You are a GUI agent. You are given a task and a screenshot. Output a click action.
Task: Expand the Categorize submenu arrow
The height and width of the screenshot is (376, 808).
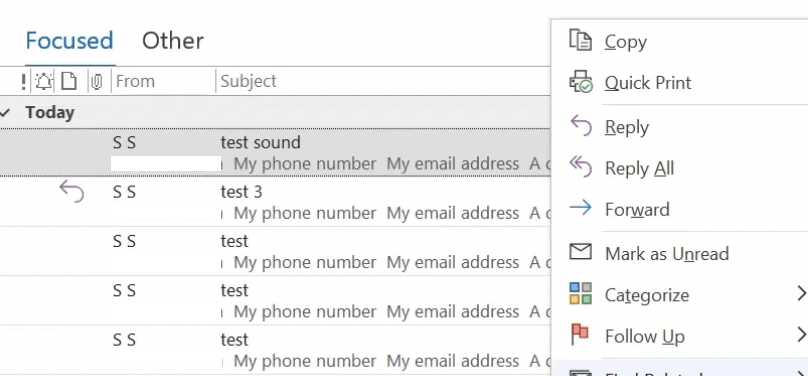pos(801,294)
